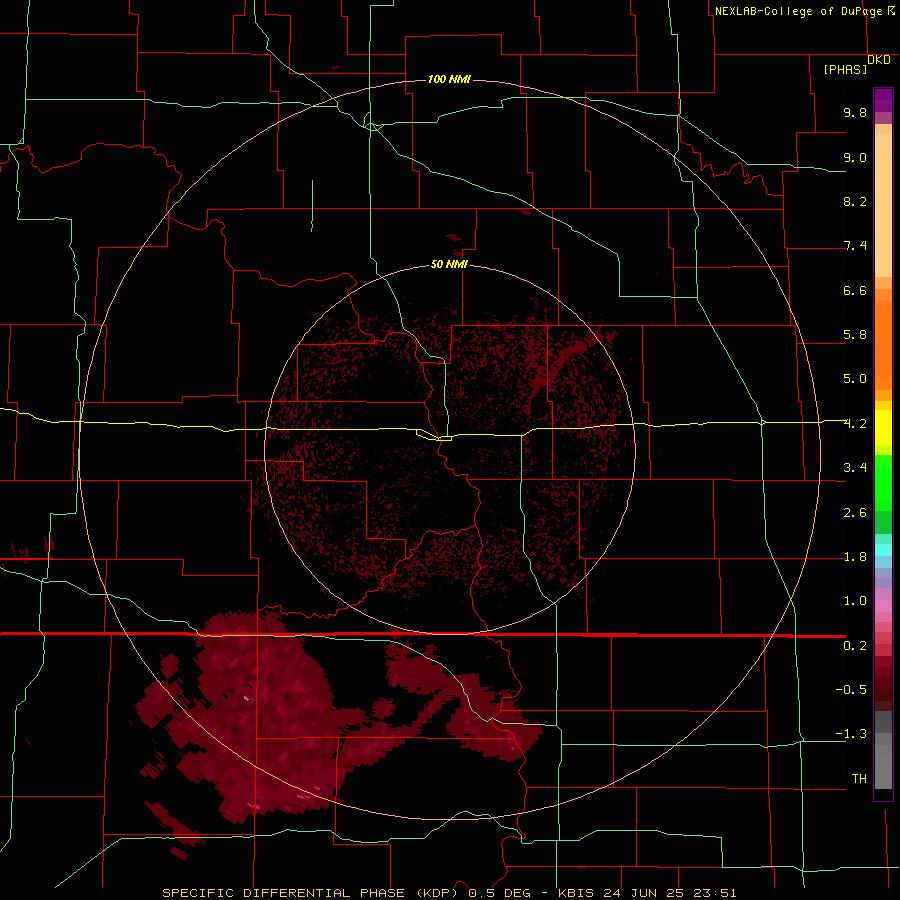Click the 24 JUN 25 date in the caption
The image size is (900, 900).
coord(646,893)
